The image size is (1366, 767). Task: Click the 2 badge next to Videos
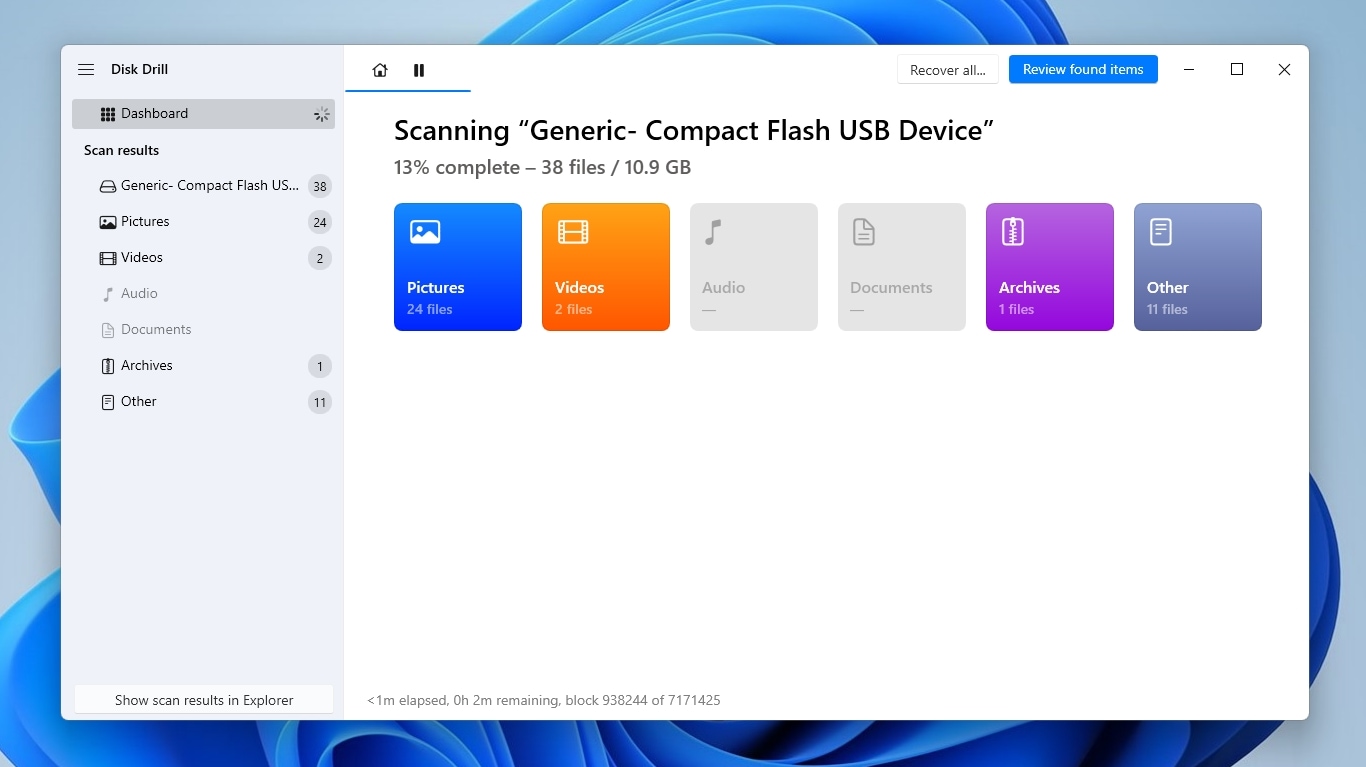click(320, 259)
